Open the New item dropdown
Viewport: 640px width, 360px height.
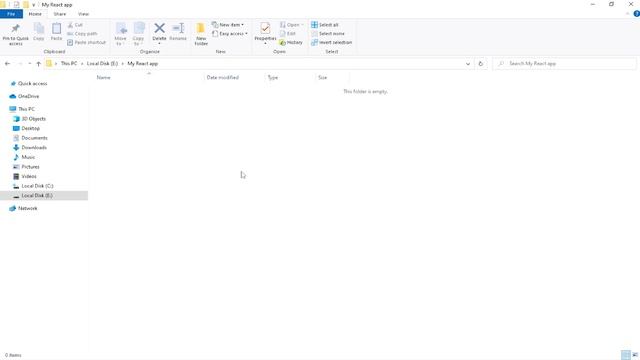point(228,25)
